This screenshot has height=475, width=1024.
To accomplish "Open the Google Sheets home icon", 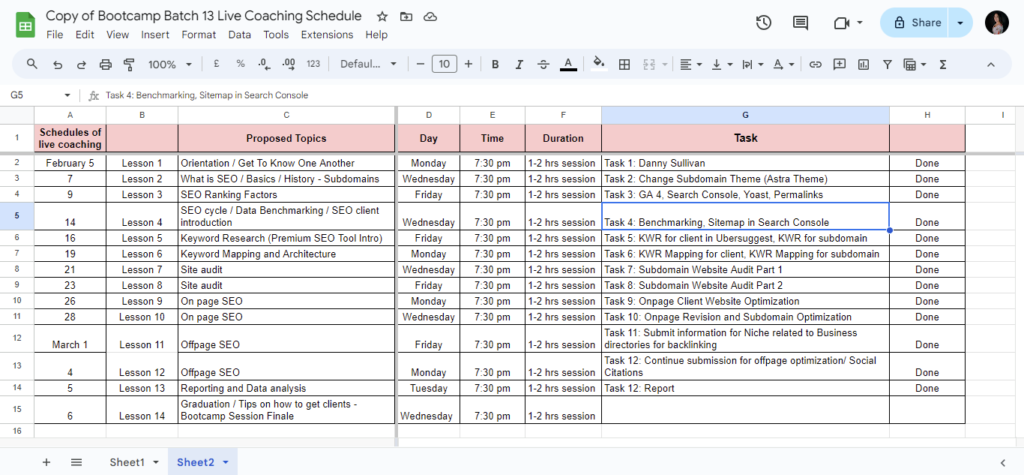I will [25, 25].
